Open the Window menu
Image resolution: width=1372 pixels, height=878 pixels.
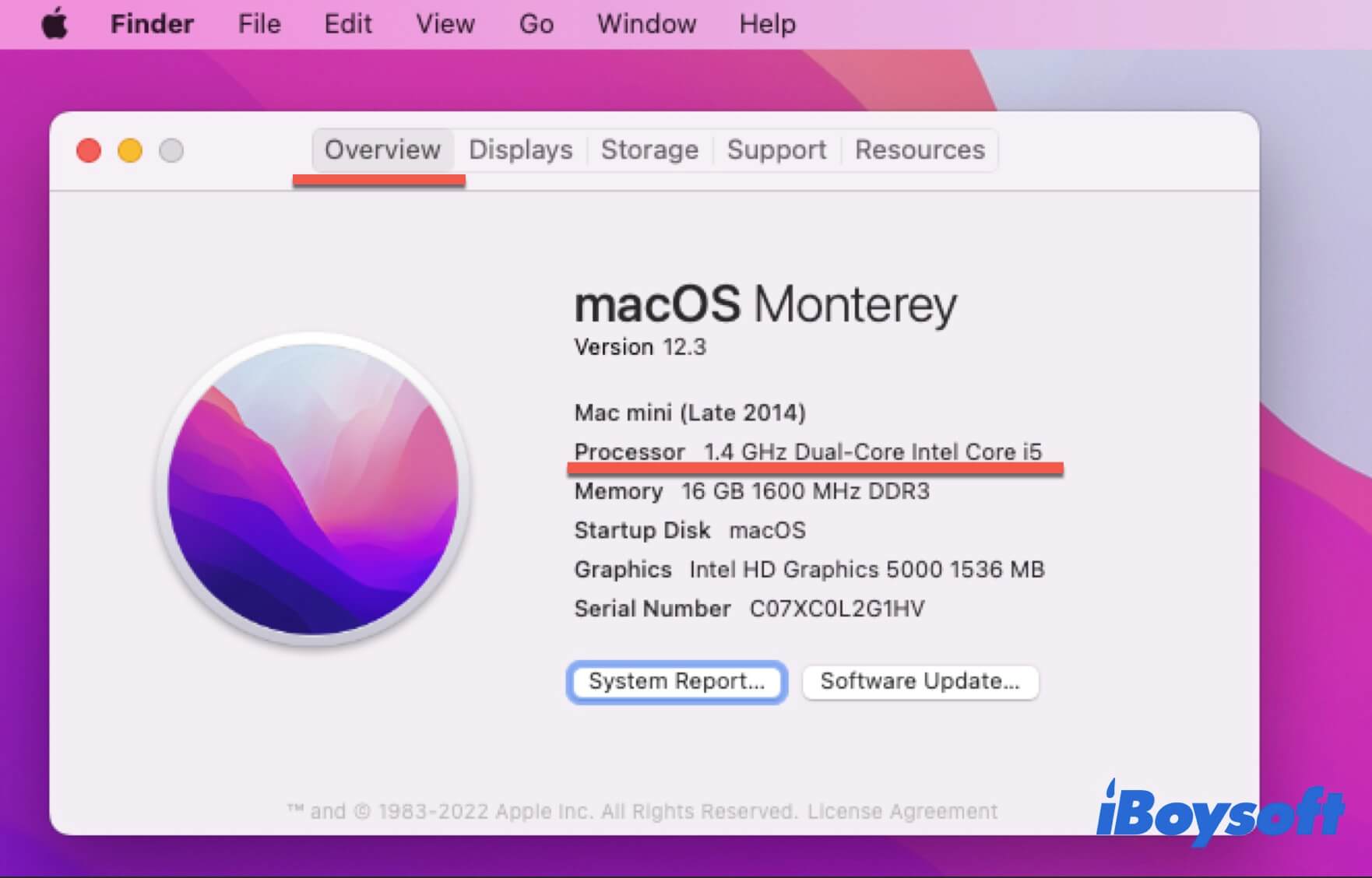click(x=646, y=23)
